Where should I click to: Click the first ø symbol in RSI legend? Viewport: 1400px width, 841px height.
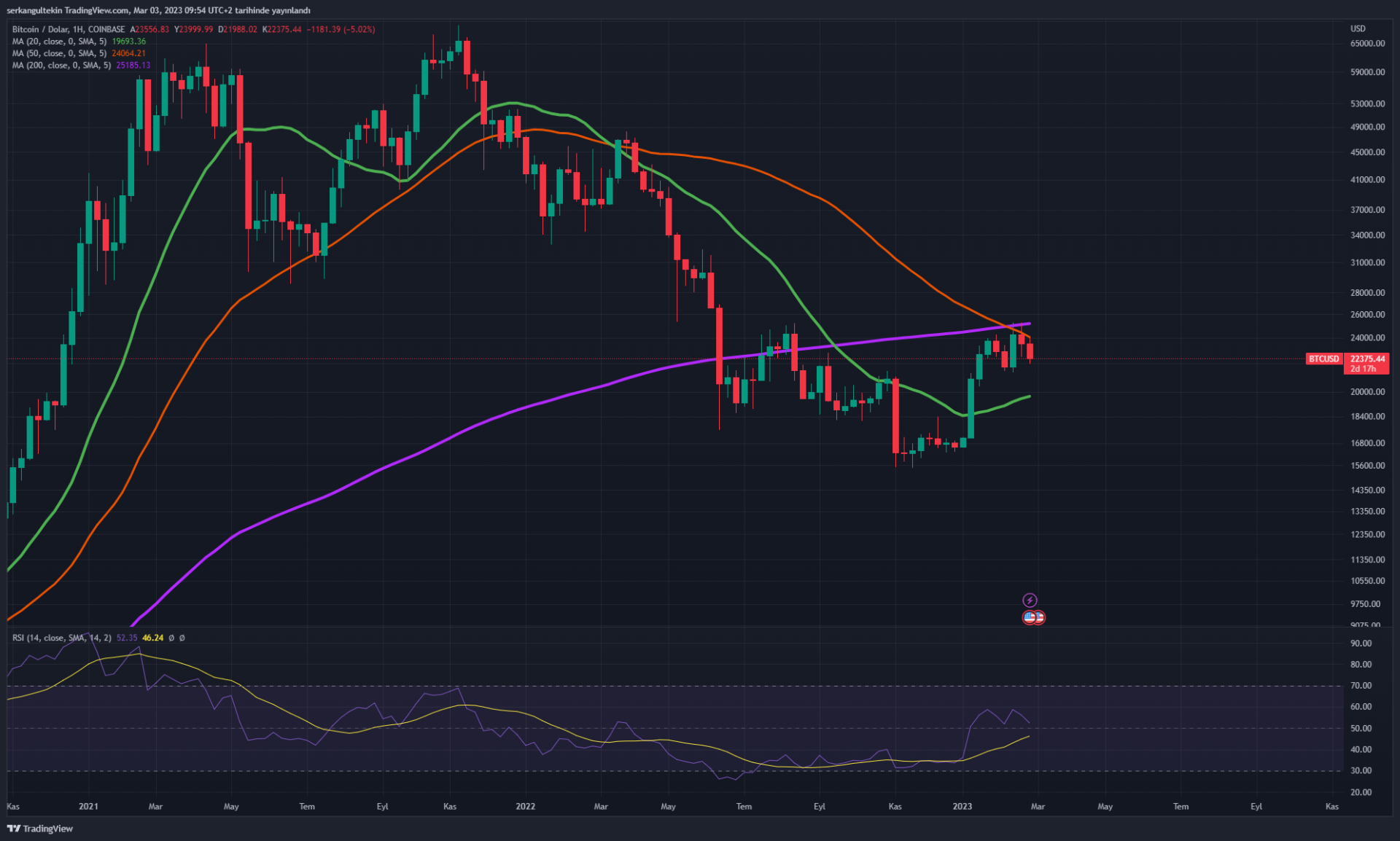(171, 638)
